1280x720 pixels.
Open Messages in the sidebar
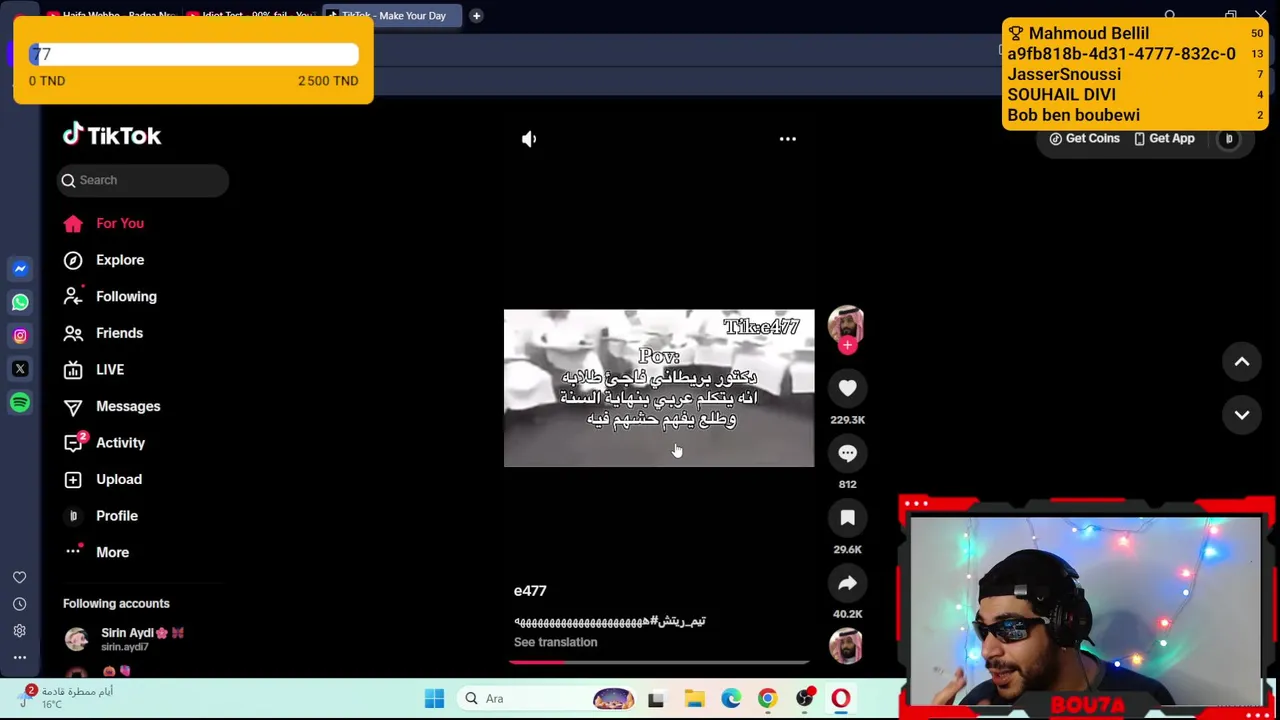(x=112, y=406)
